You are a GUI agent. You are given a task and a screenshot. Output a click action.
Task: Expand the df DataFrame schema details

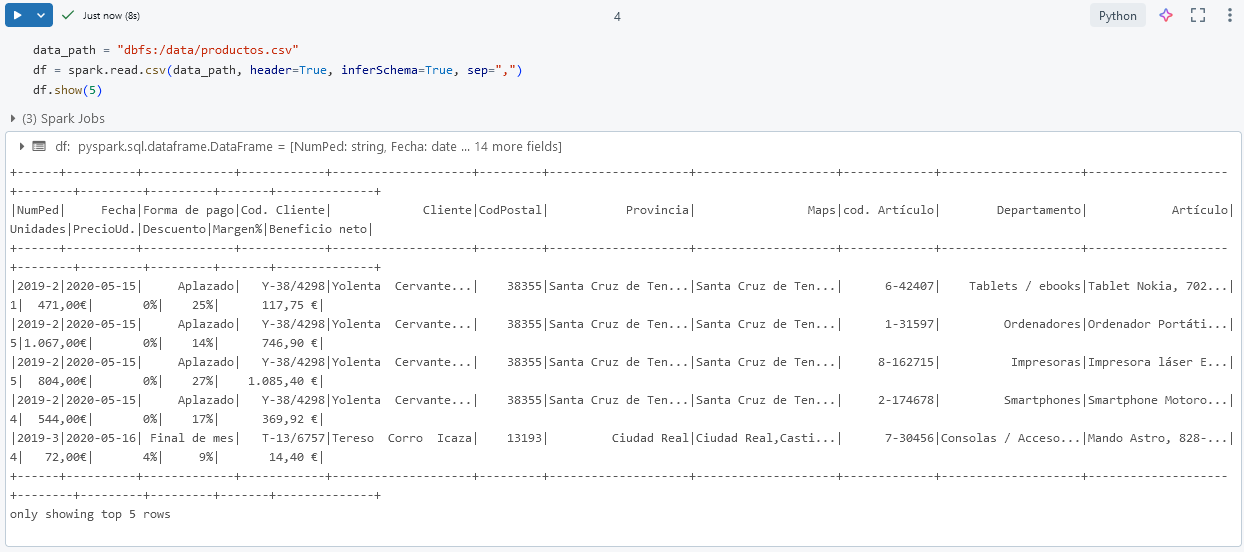pos(22,146)
